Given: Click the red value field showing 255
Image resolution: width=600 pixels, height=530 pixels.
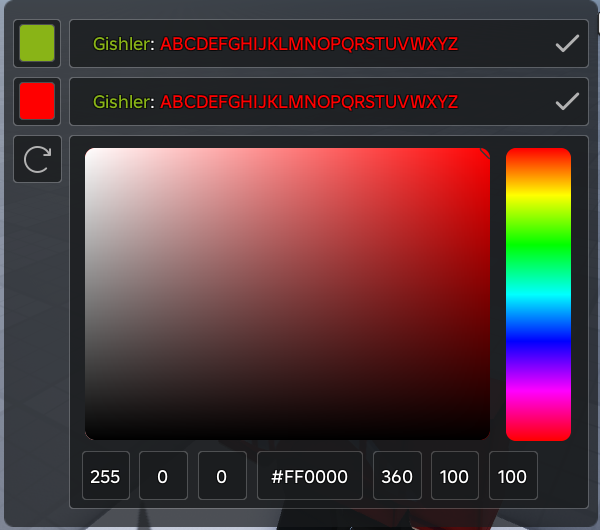Looking at the screenshot, I should pyautogui.click(x=106, y=476).
